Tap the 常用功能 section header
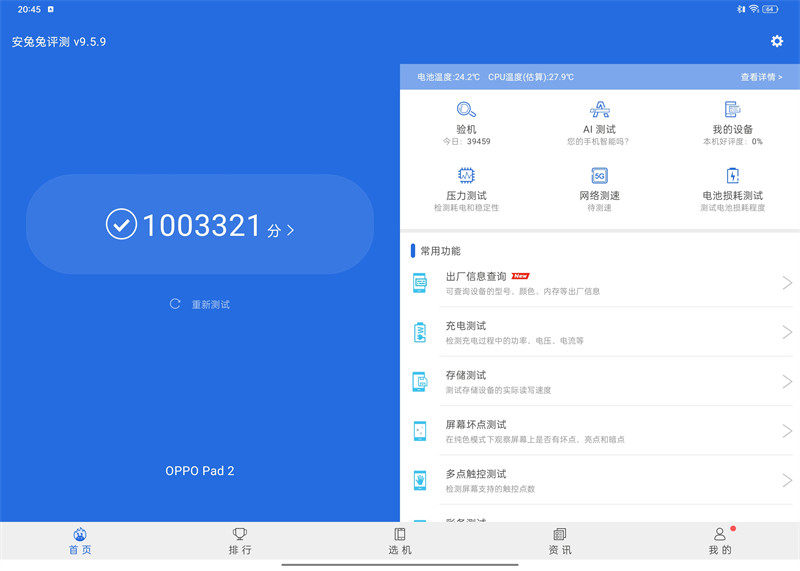 point(440,251)
